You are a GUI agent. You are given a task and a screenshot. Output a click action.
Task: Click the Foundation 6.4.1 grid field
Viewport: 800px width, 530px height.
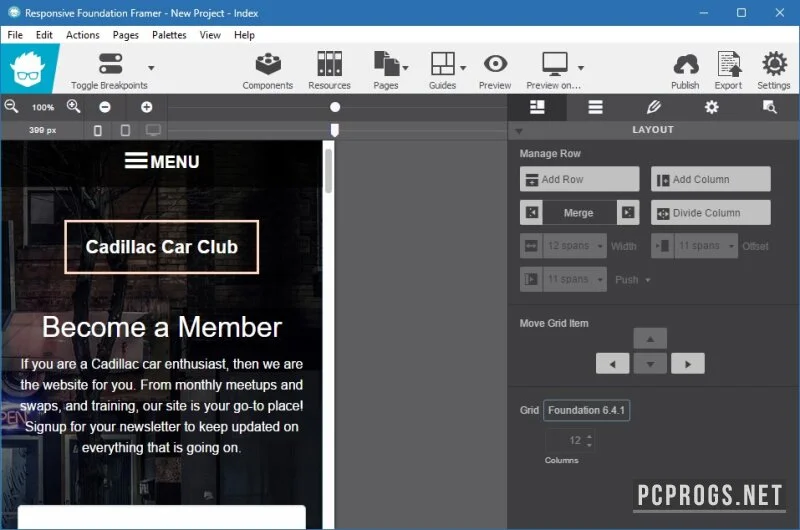coord(586,411)
